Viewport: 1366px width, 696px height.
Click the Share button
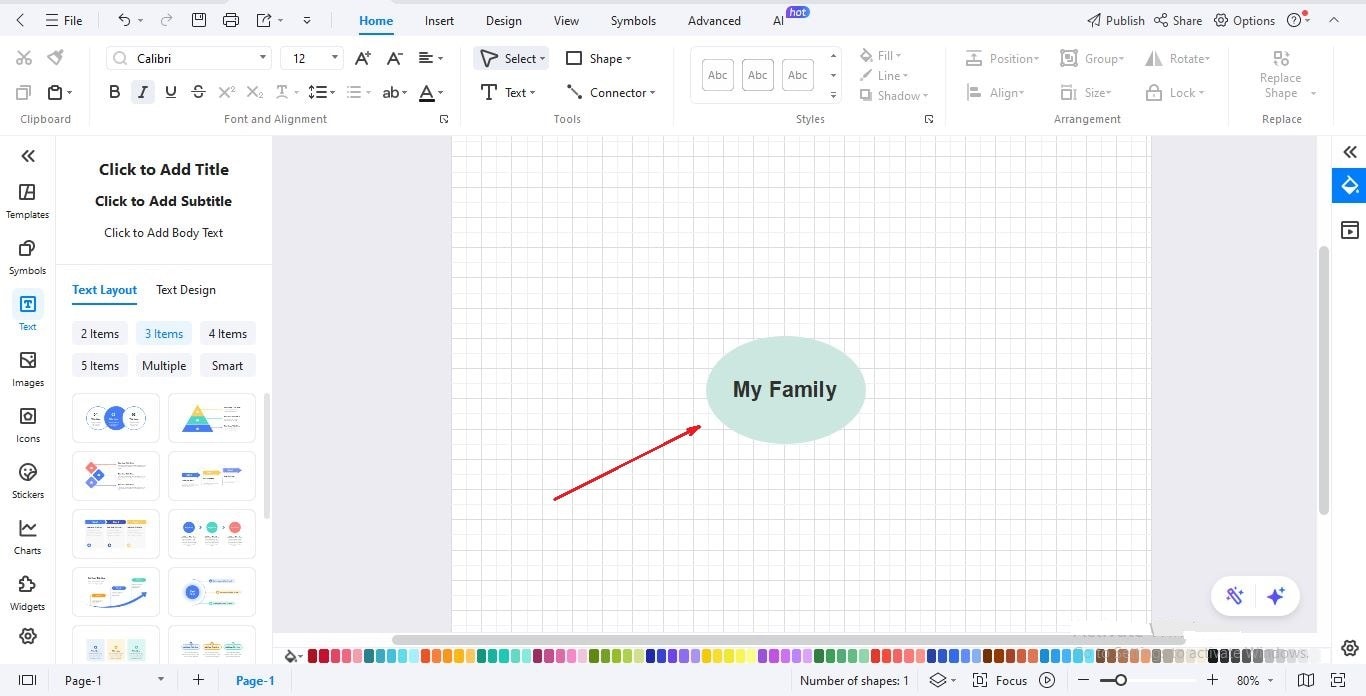point(1178,20)
